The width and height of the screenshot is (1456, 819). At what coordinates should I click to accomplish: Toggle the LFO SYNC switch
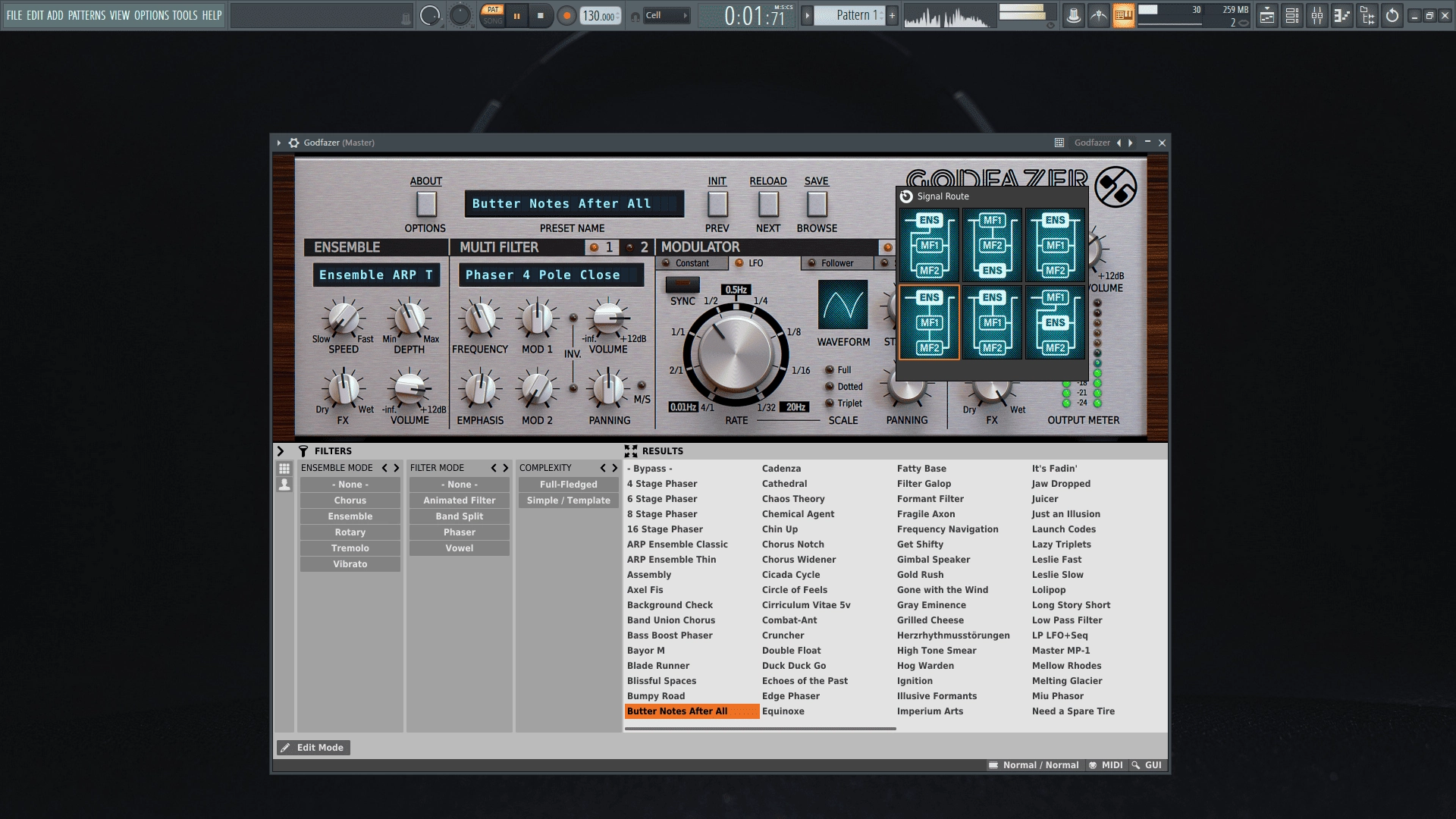pyautogui.click(x=682, y=284)
